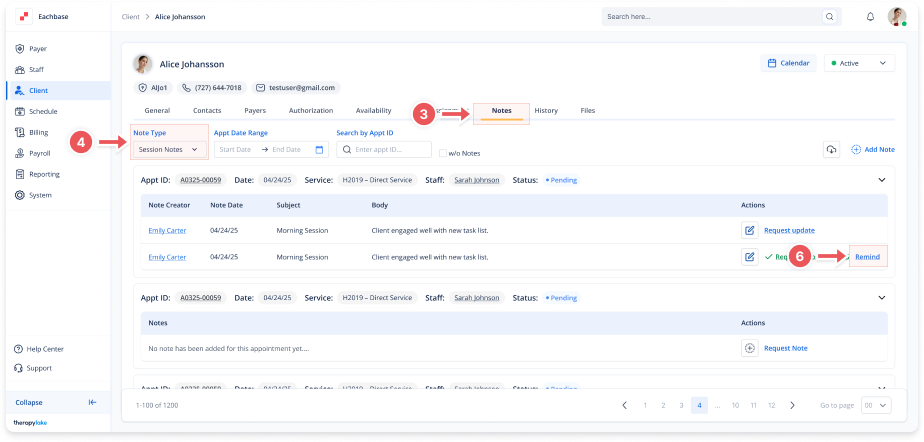This screenshot has height=442, width=924.
Task: Switch to the History tab
Action: (546, 110)
